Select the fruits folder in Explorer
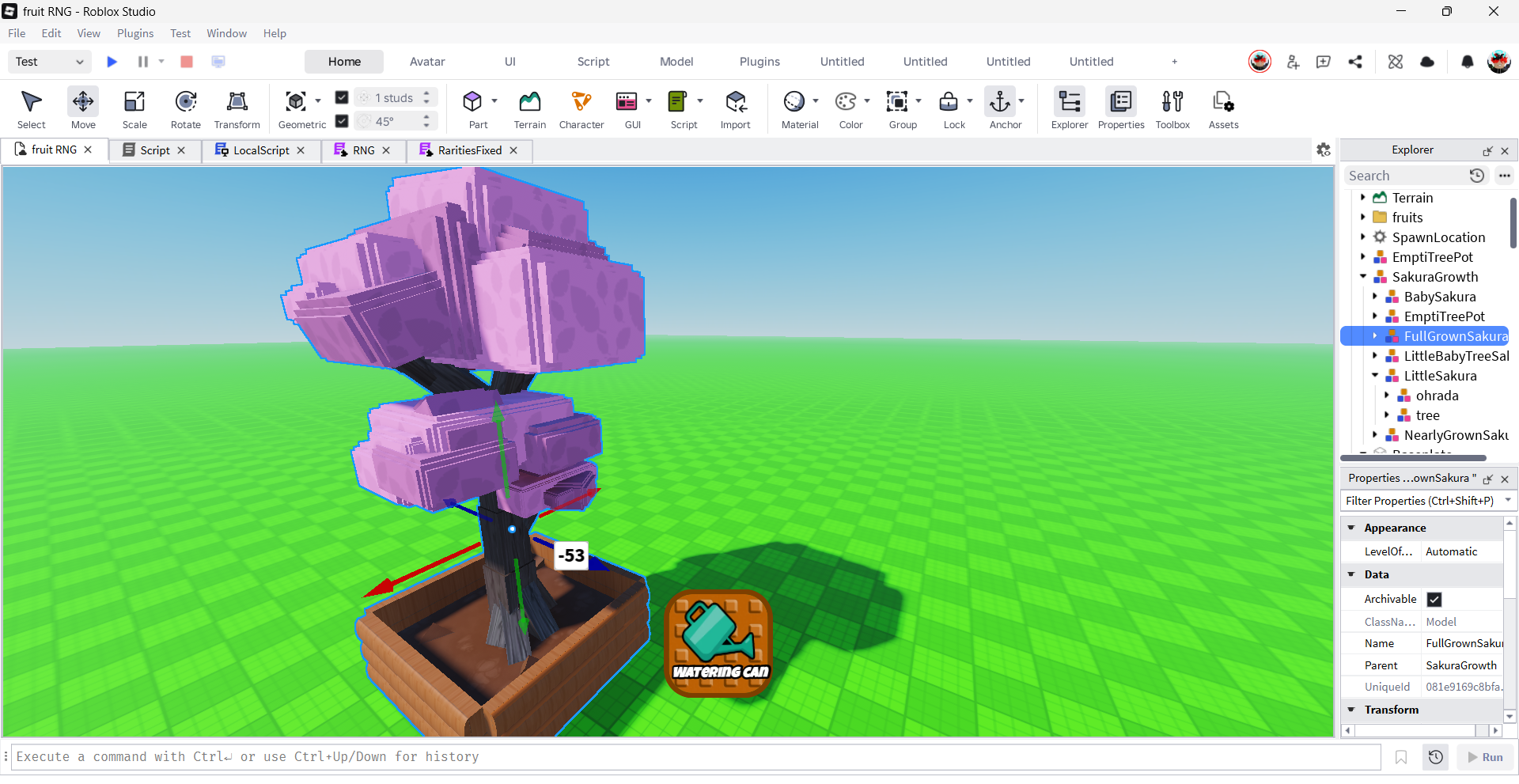1519x784 pixels. (x=1407, y=218)
